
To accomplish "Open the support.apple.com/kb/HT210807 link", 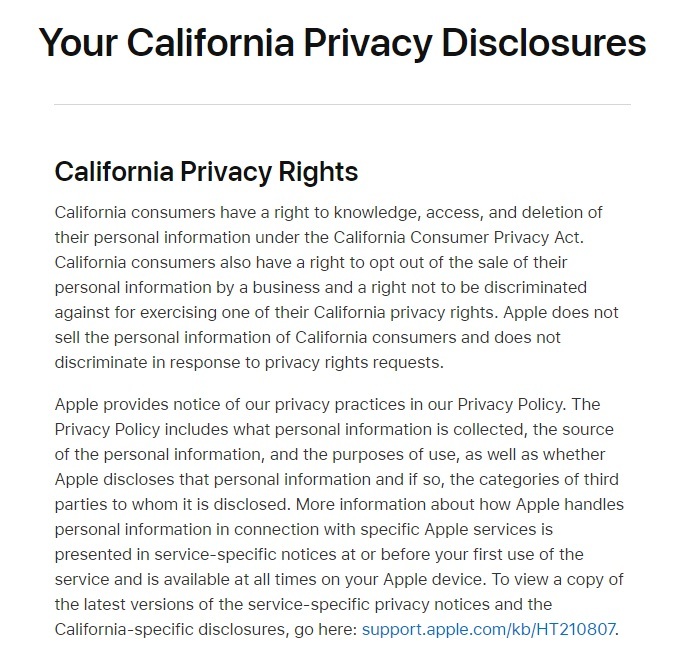I will pos(488,629).
